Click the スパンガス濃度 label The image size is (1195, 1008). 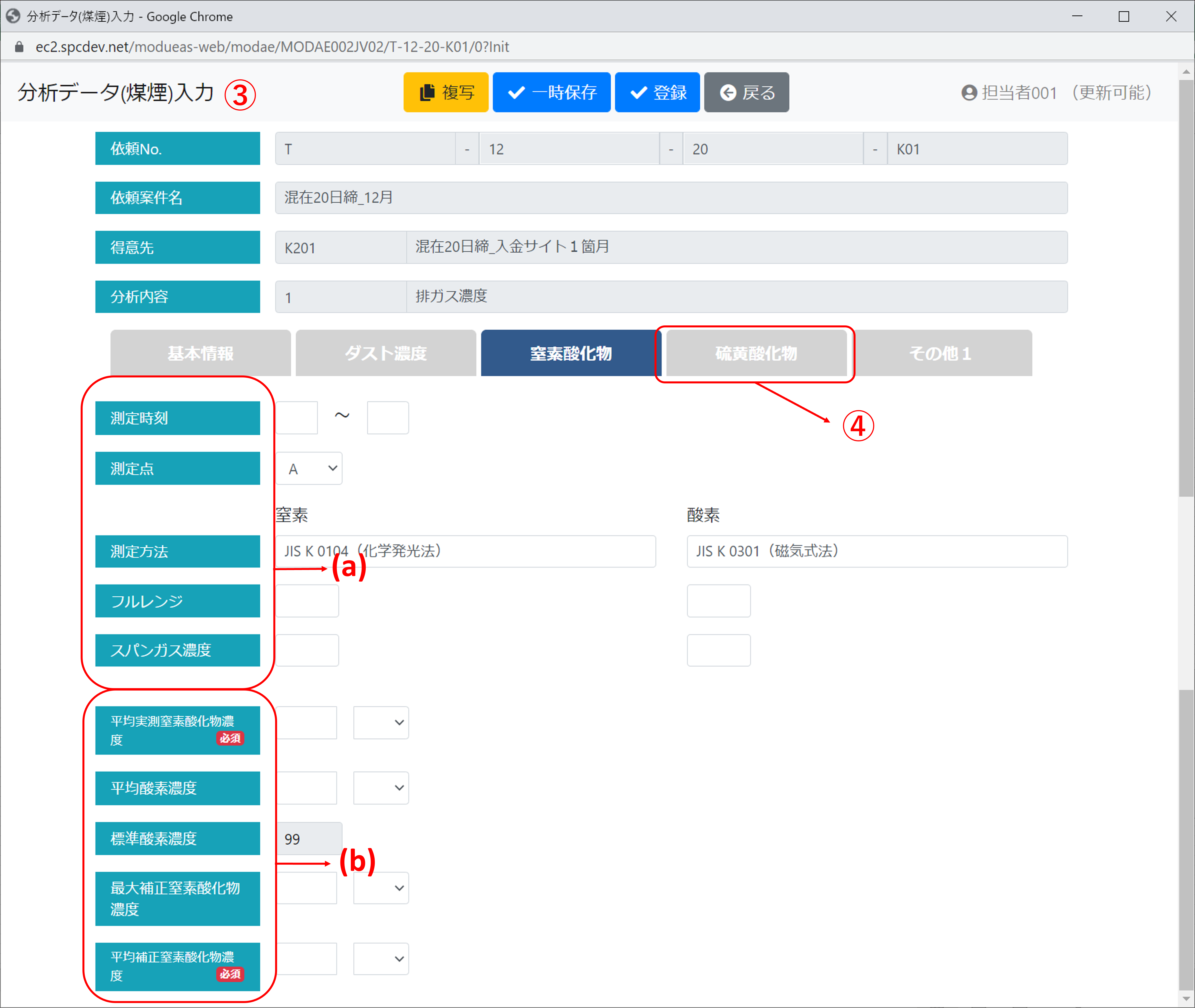coord(178,650)
